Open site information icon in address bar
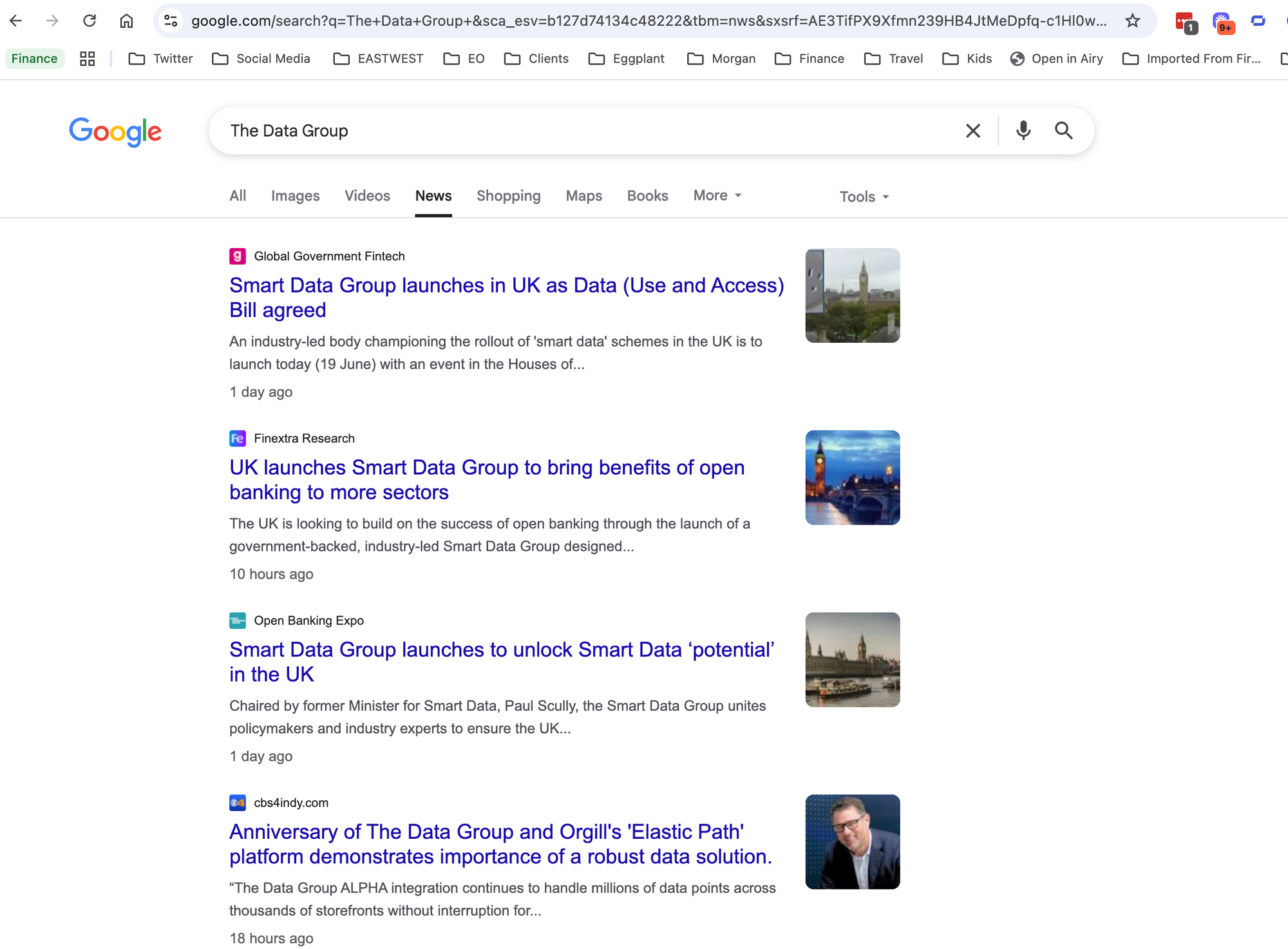Screen dimensions: 1288x949 coord(171,21)
